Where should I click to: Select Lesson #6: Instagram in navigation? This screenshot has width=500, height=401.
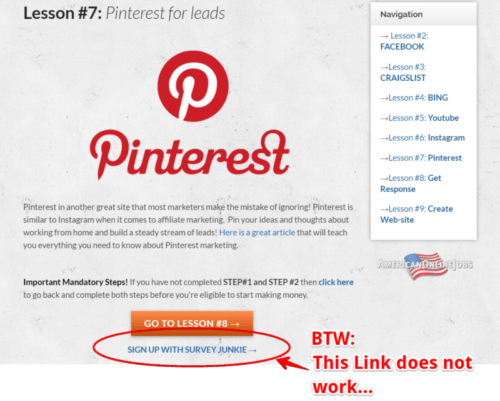(x=422, y=138)
